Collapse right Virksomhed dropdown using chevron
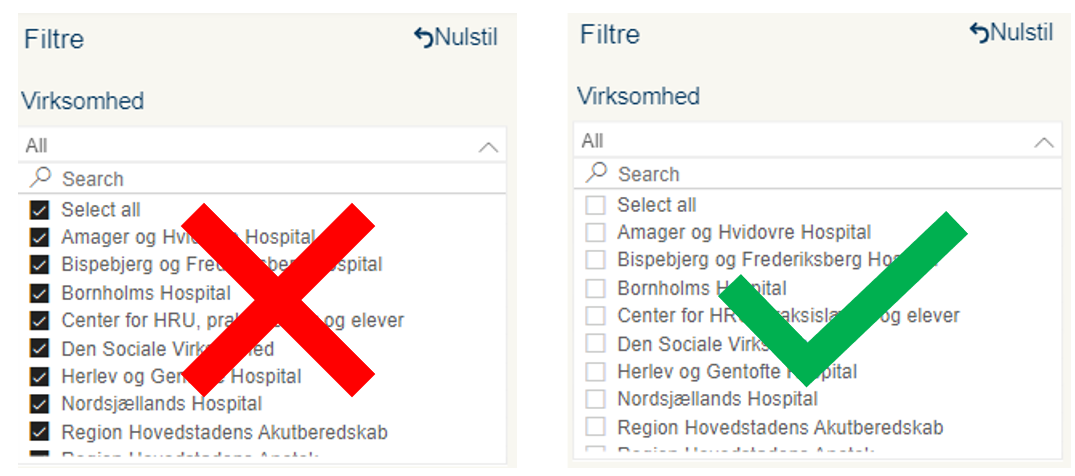The width and height of the screenshot is (1075, 476). click(x=1043, y=141)
